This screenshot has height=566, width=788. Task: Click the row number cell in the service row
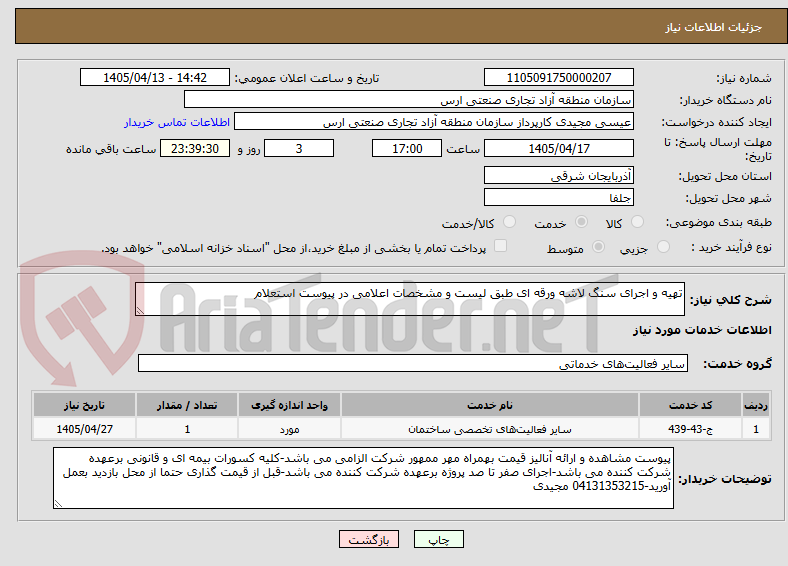point(756,429)
